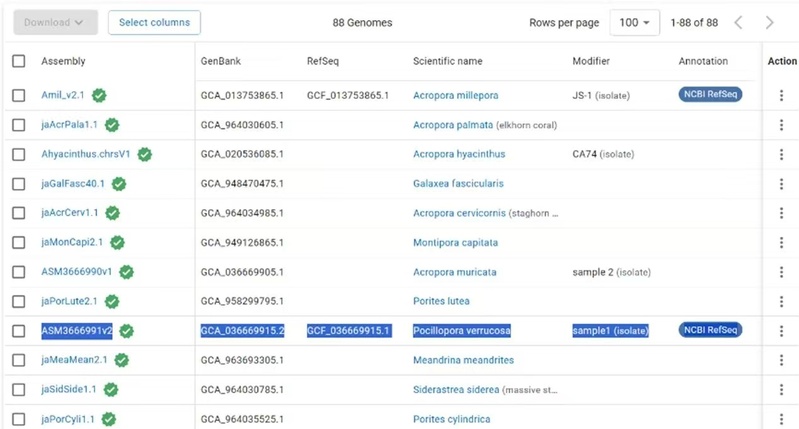Check the box for Ahyacinthus.chrsV1

(19, 154)
